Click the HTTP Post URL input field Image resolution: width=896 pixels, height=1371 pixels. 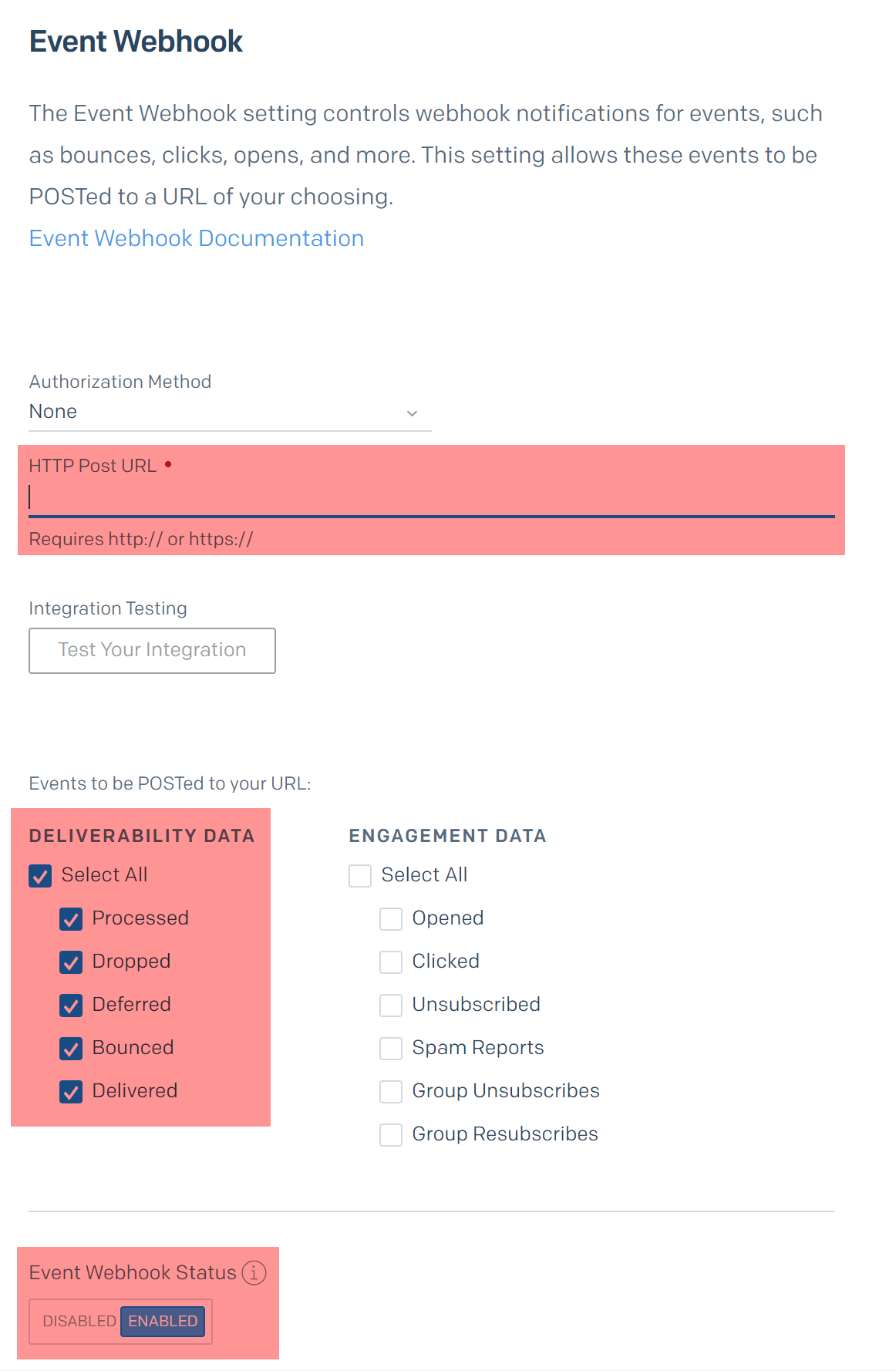pos(432,497)
